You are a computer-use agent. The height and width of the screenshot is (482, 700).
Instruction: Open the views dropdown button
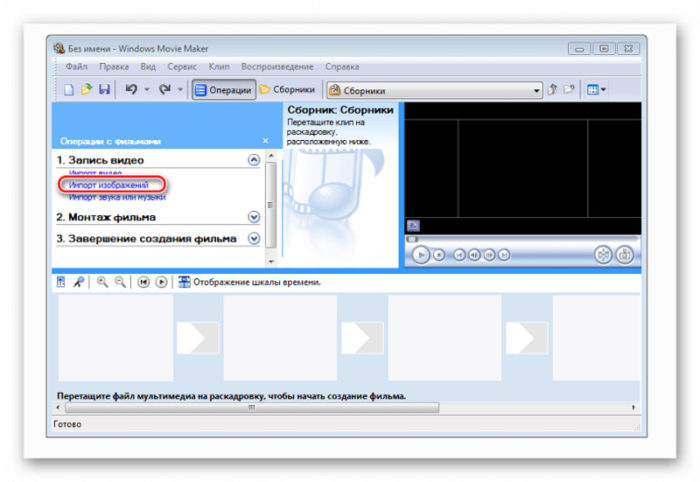coord(596,90)
